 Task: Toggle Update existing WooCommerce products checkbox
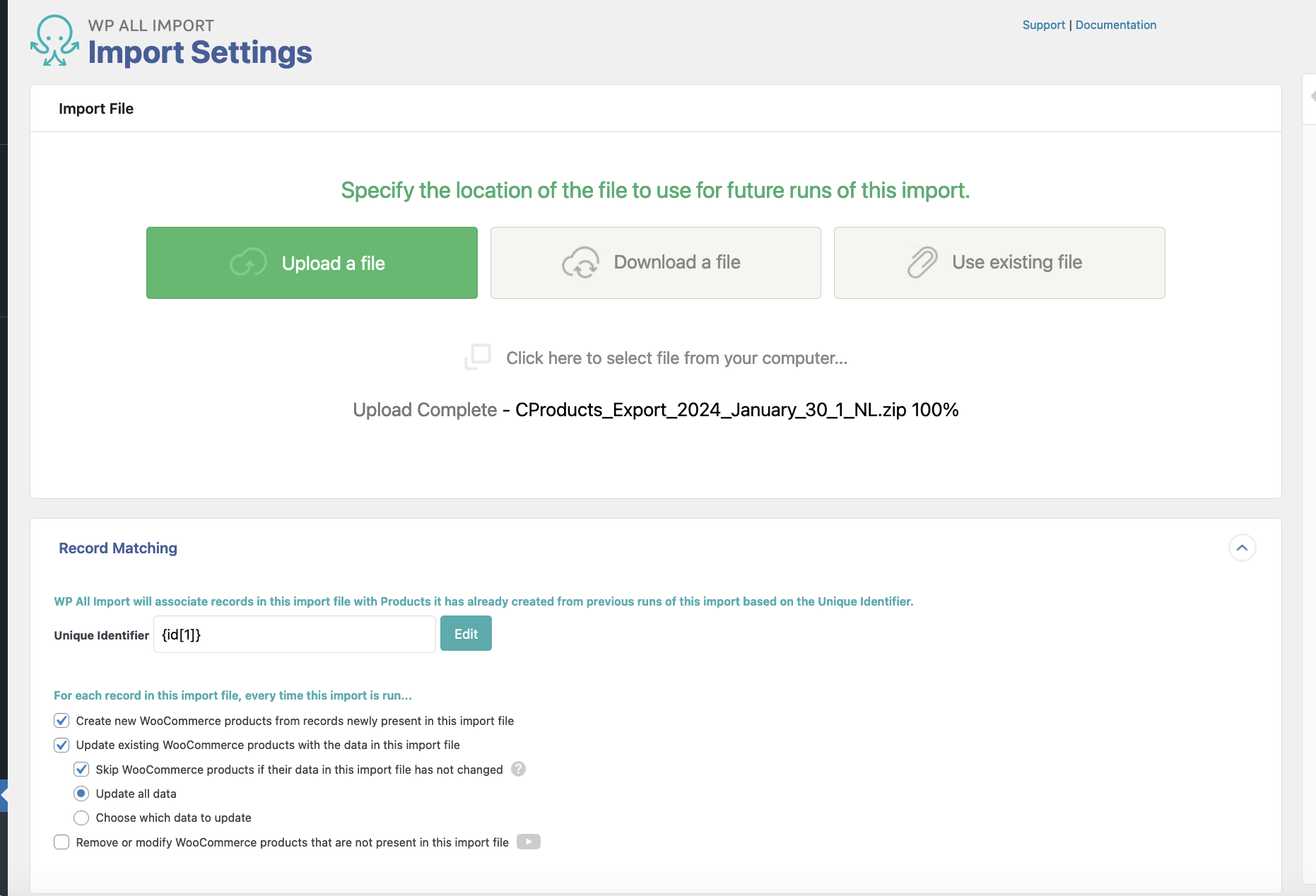click(x=61, y=745)
